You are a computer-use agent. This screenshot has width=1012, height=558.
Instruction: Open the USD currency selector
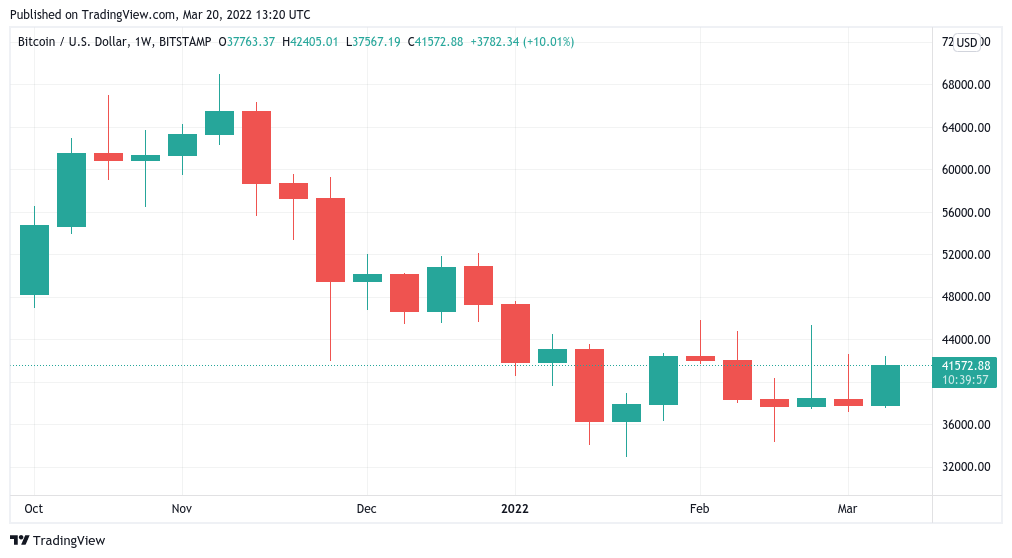point(966,42)
